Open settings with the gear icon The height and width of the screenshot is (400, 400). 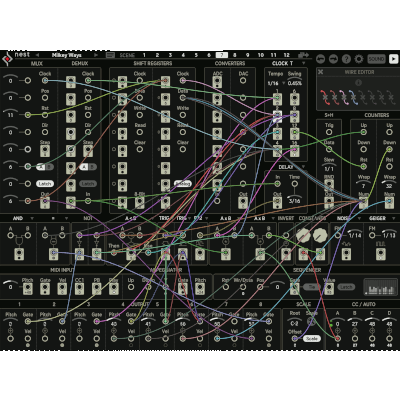pyautogui.click(x=359, y=59)
